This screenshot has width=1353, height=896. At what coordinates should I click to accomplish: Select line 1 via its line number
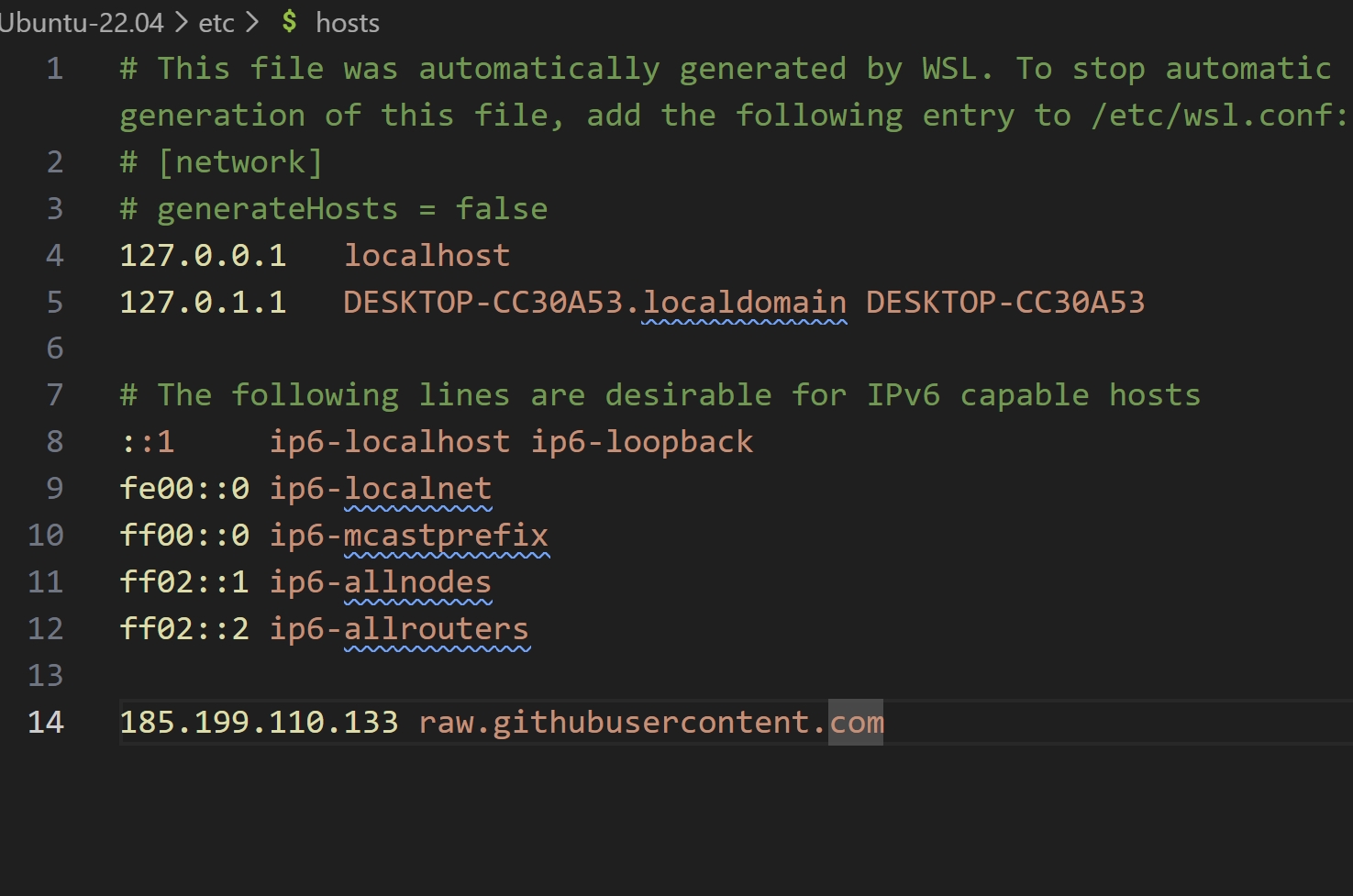coord(55,69)
